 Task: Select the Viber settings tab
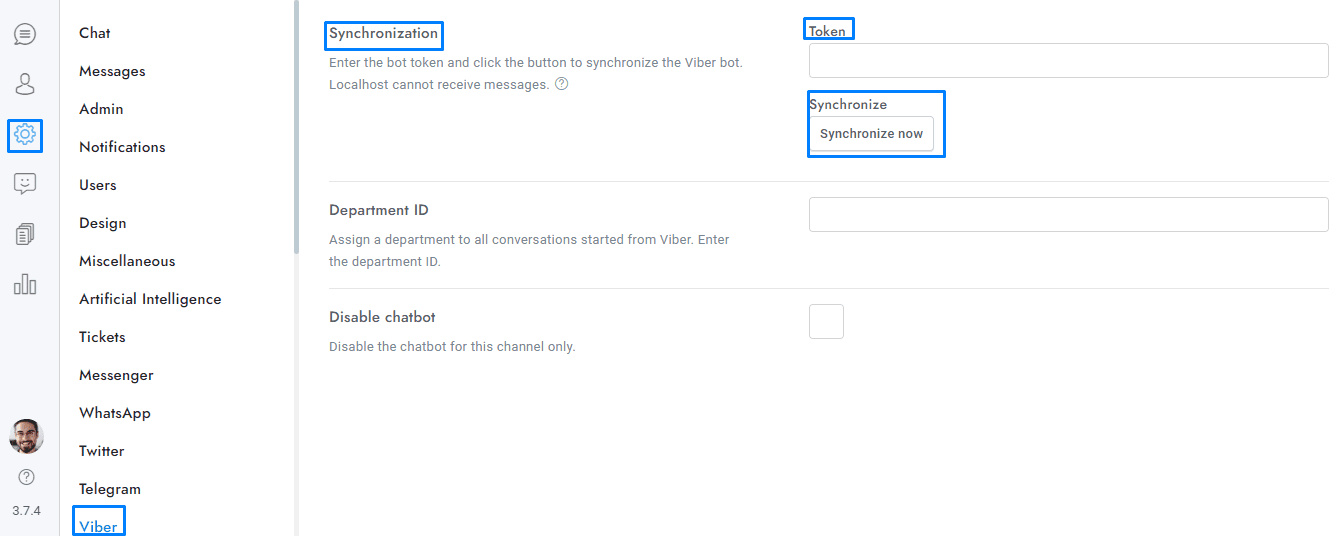(98, 526)
